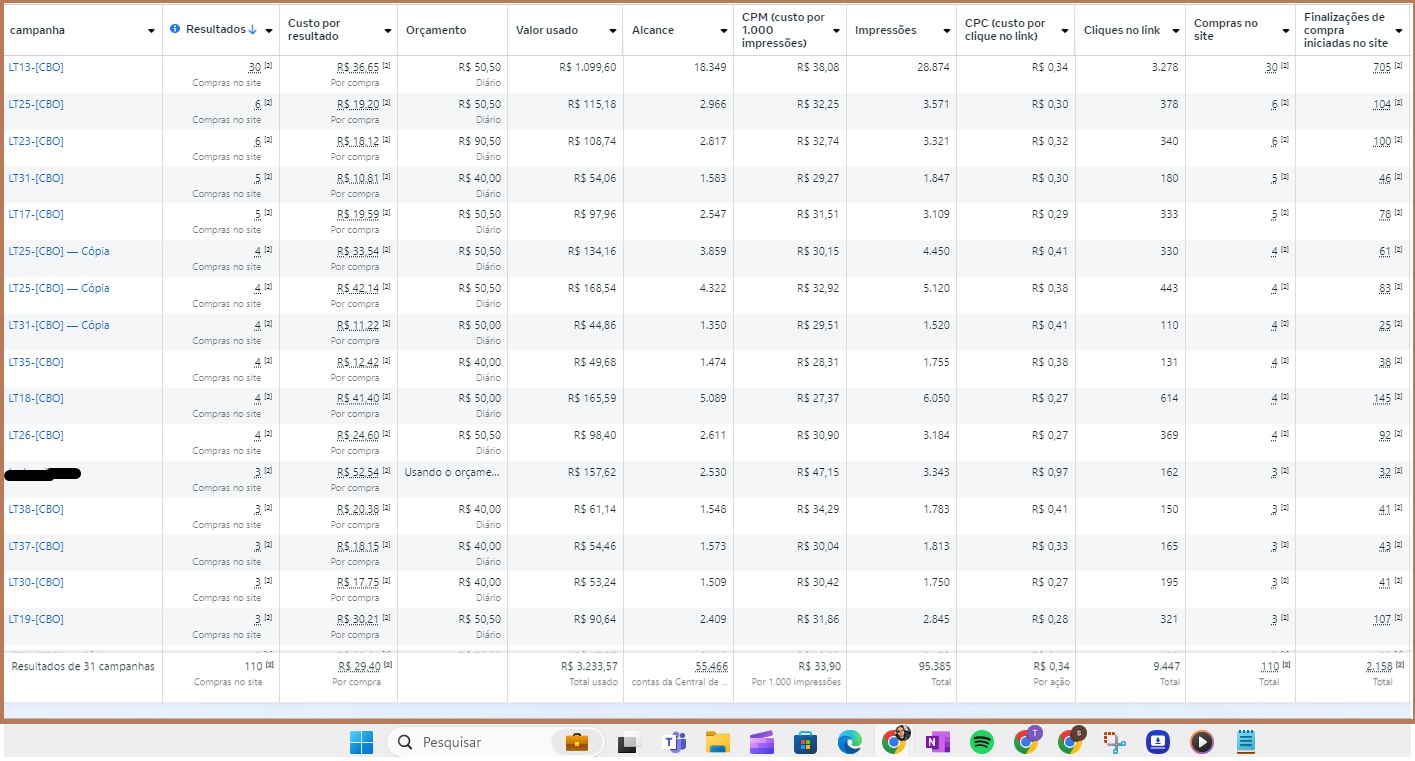Open the blue download app in the taskbar
1415x761 pixels.
1158,742
